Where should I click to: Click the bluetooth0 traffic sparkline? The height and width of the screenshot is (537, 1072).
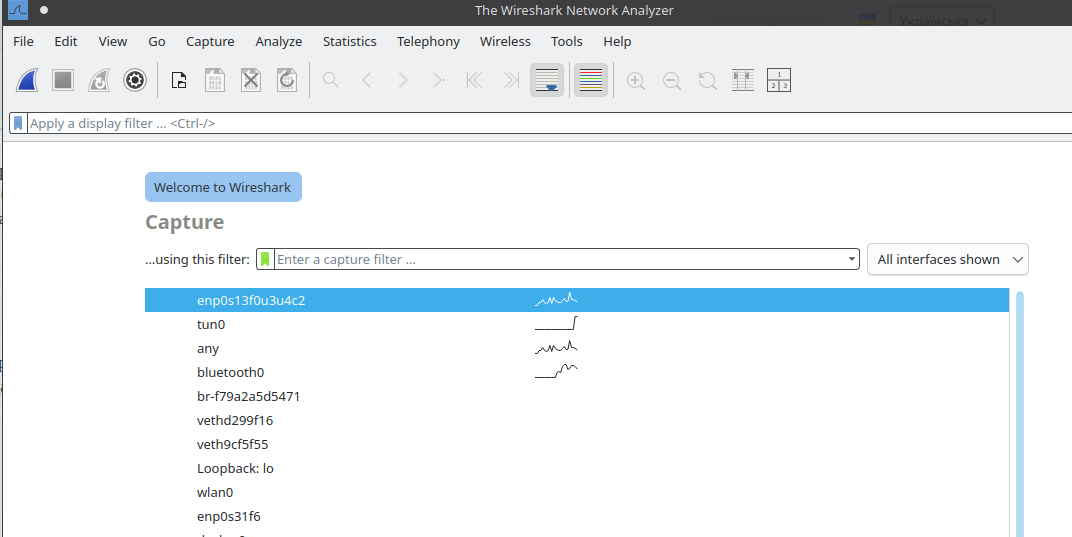tap(557, 371)
